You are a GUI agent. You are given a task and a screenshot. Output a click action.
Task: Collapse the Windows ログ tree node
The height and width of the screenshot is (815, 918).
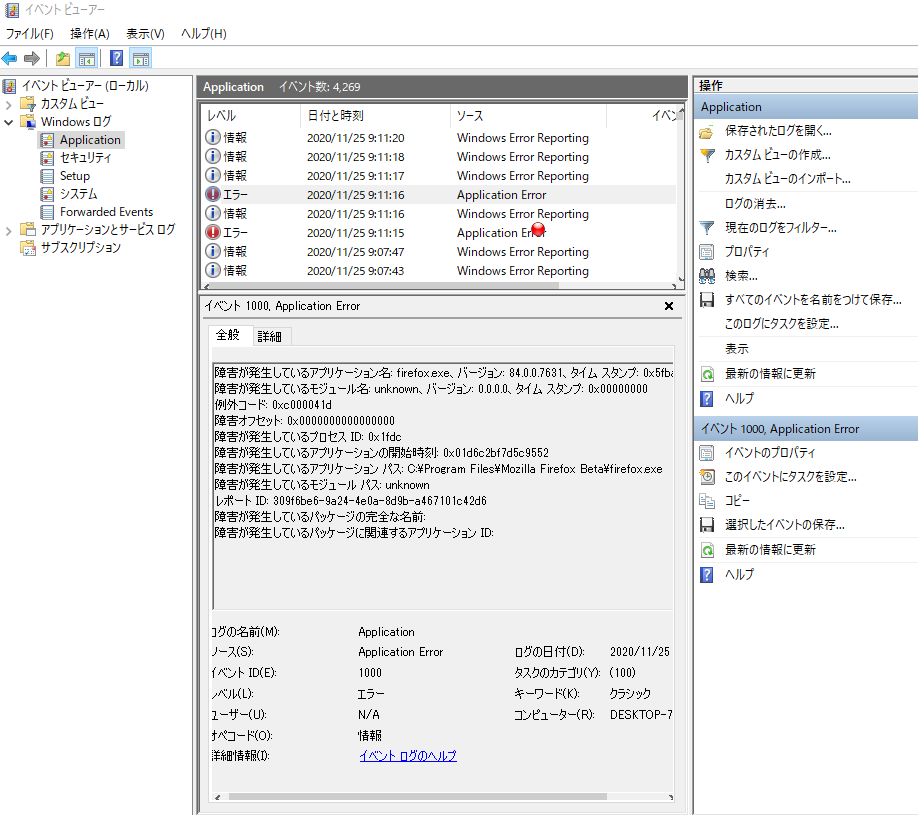click(x=10, y=122)
